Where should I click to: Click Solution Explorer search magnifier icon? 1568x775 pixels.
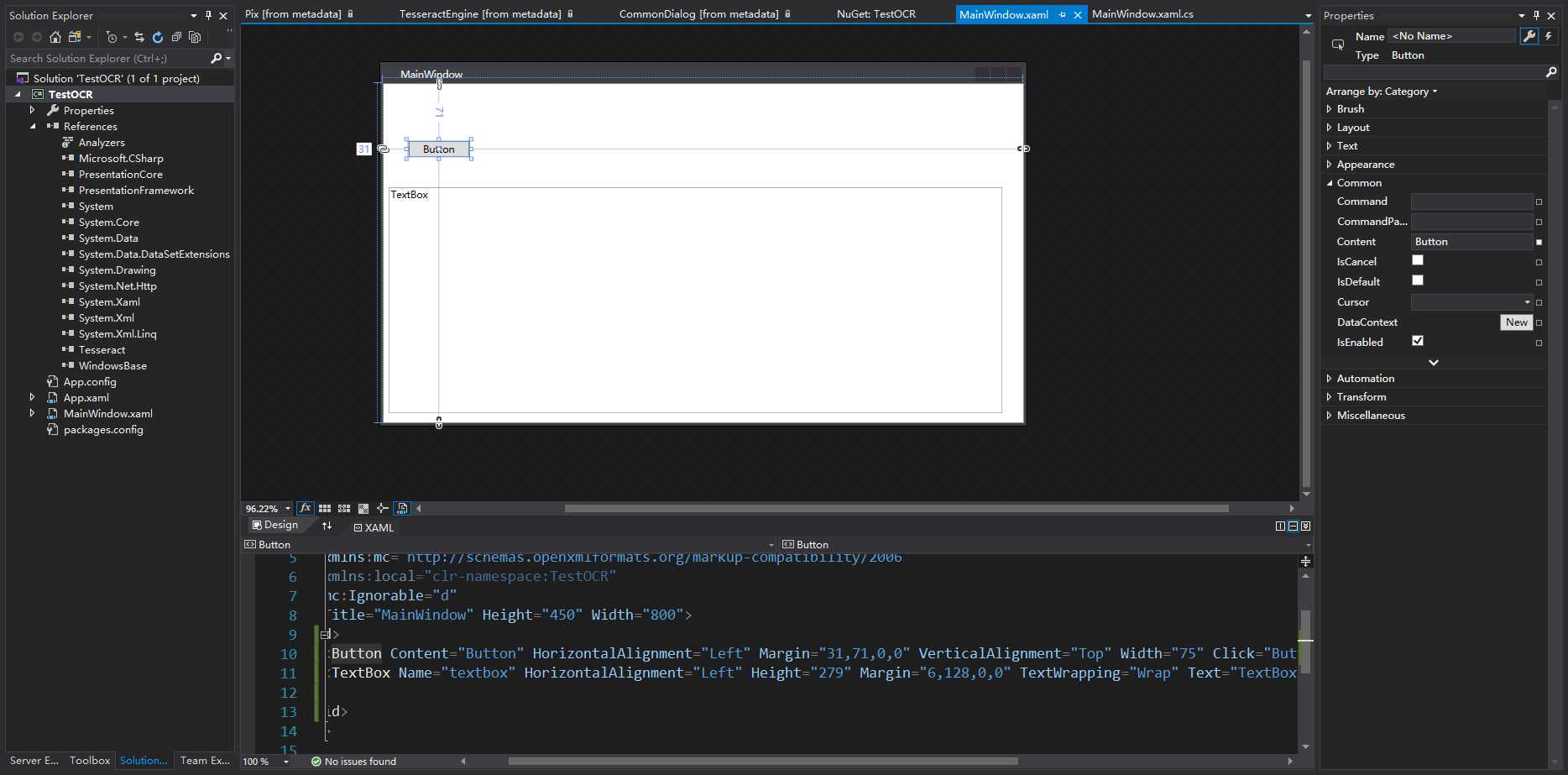click(217, 58)
